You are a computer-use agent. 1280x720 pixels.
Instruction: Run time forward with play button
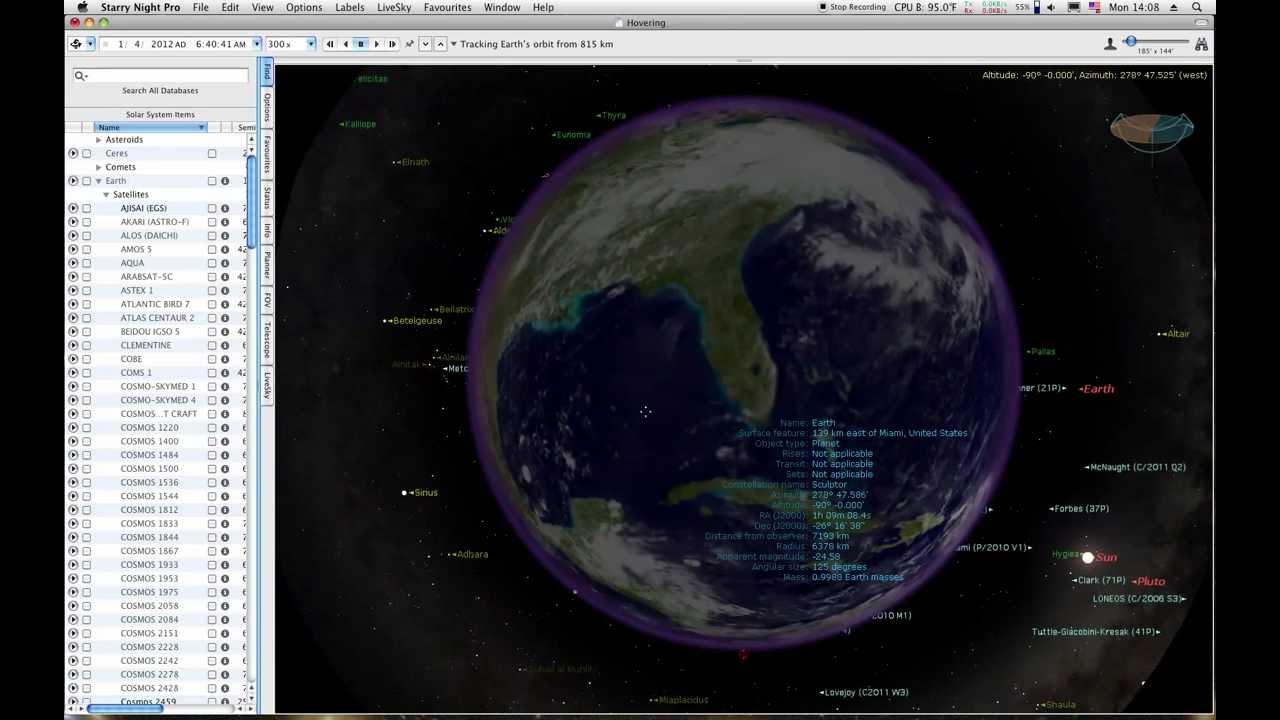pyautogui.click(x=376, y=44)
